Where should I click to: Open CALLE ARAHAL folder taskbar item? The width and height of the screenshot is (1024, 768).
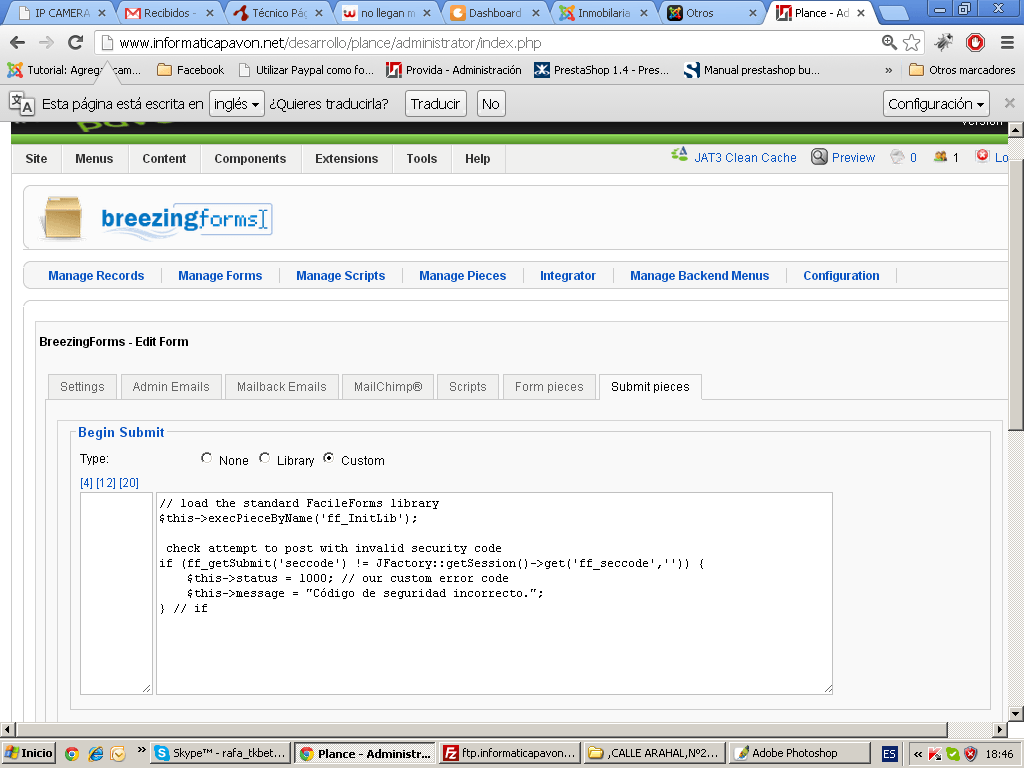pyautogui.click(x=654, y=754)
